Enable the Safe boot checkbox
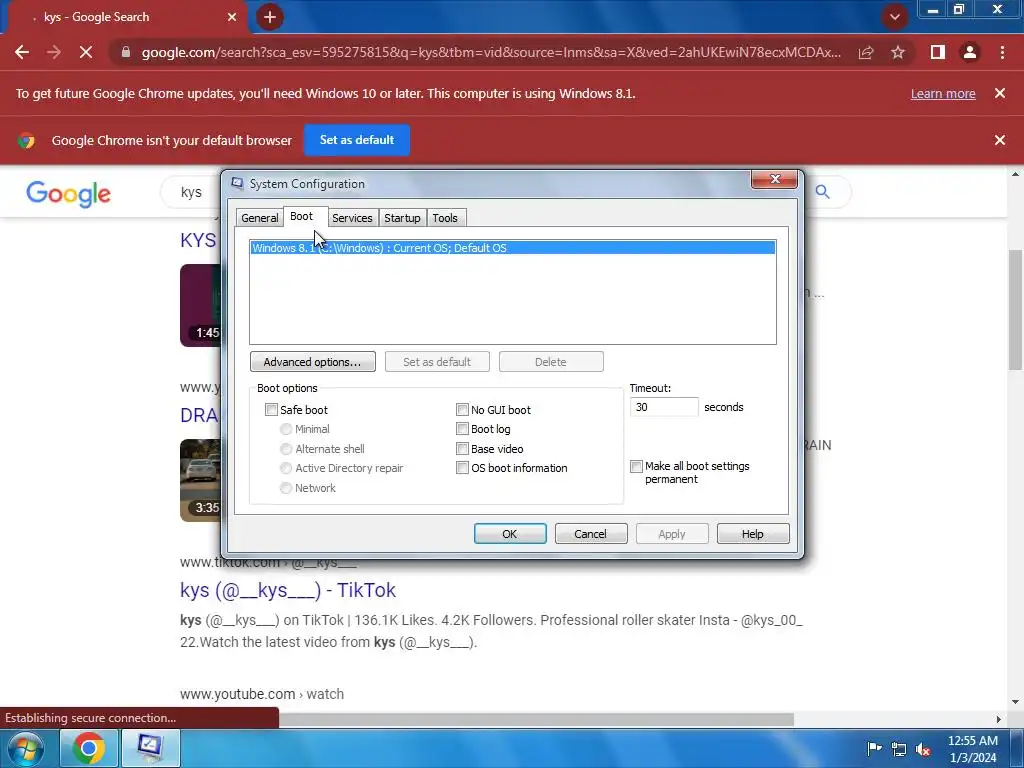 [x=271, y=409]
